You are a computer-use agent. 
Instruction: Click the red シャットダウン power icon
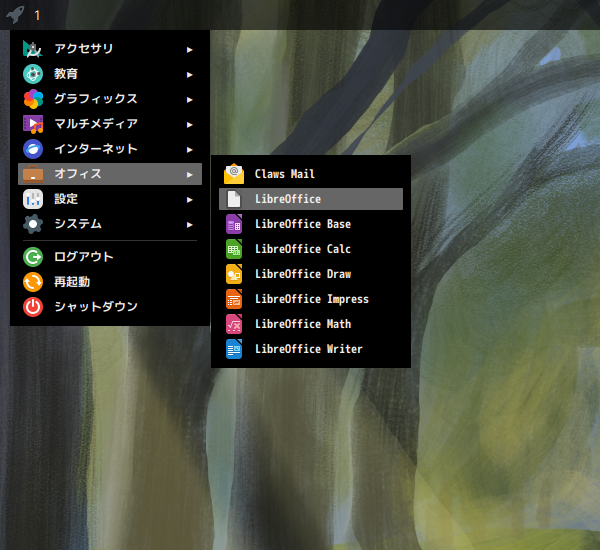point(33,307)
